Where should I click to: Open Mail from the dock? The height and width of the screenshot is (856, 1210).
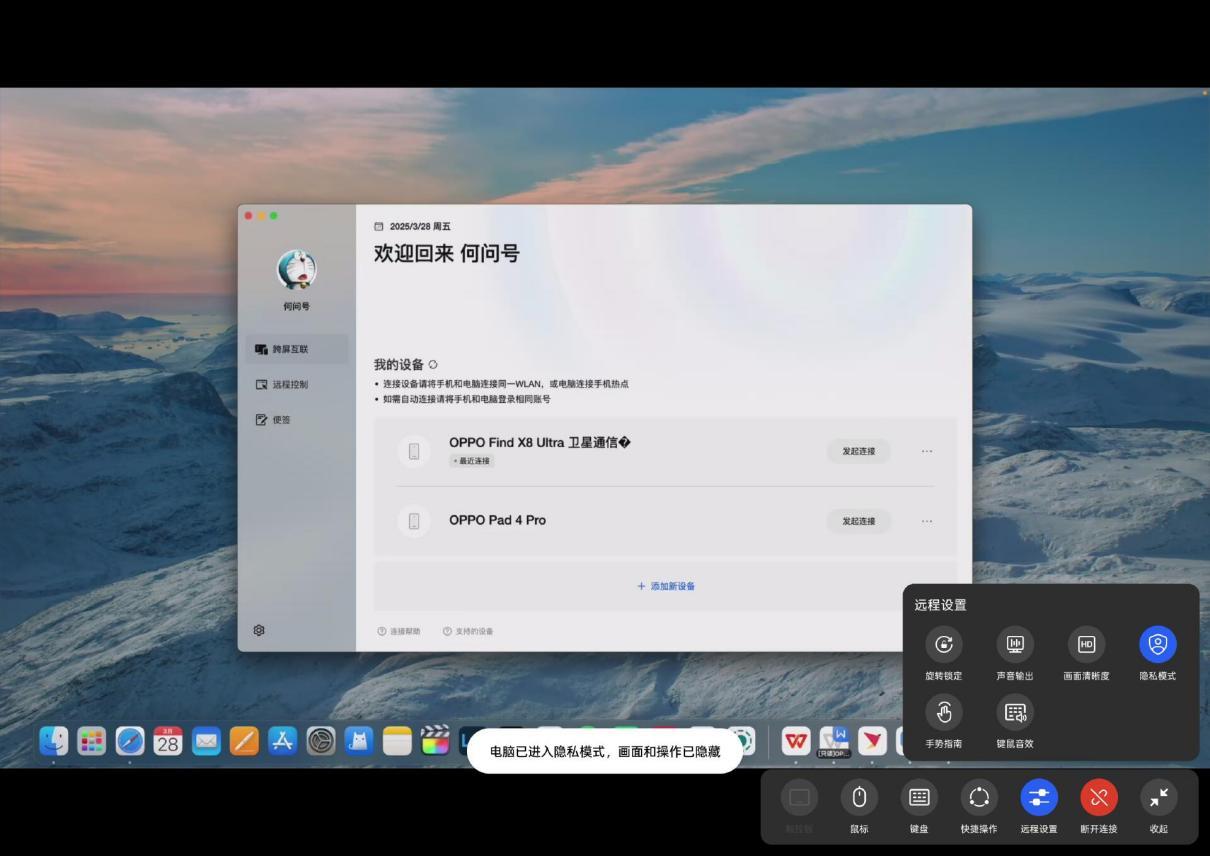click(206, 741)
